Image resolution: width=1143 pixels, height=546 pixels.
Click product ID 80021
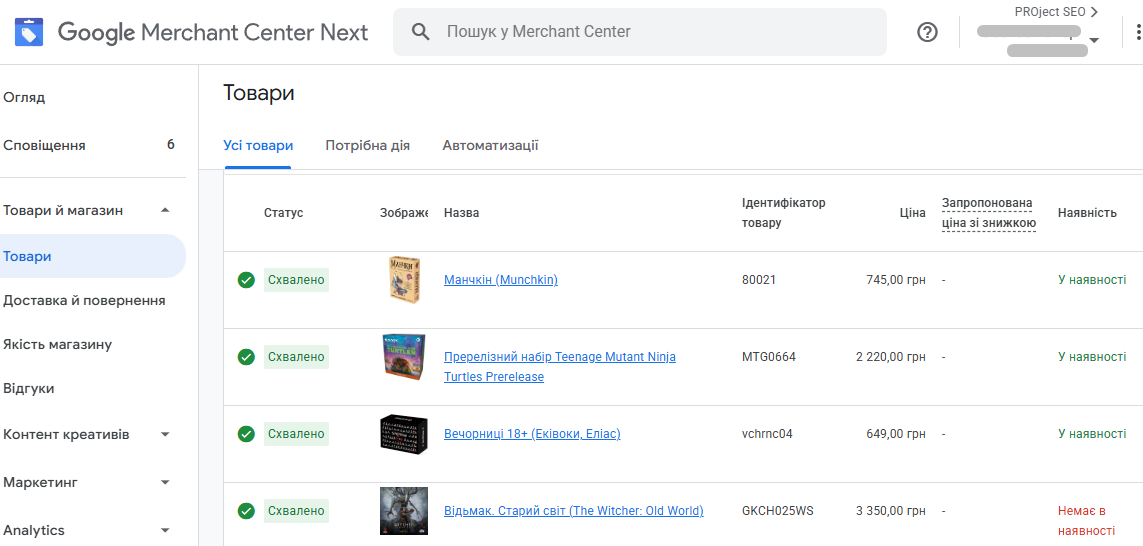tap(759, 280)
